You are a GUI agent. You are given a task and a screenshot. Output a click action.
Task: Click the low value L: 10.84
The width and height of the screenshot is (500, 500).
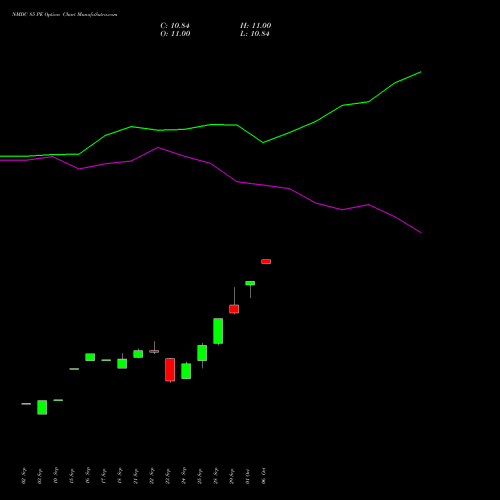point(255,34)
